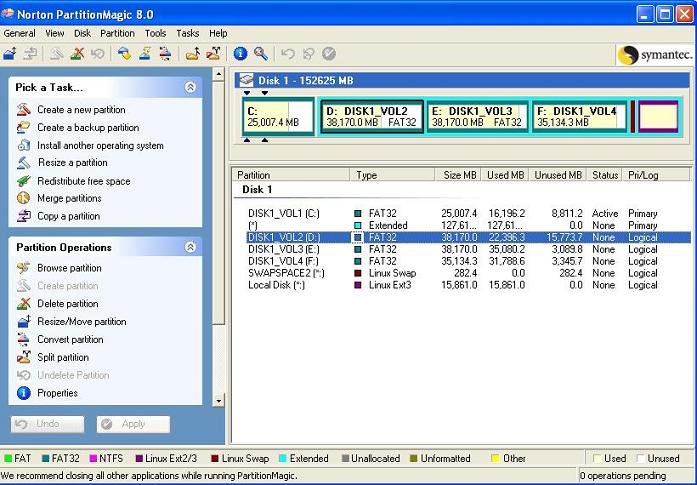Open the Partition menu
Screen dimensions: 697x485
[x=117, y=33]
